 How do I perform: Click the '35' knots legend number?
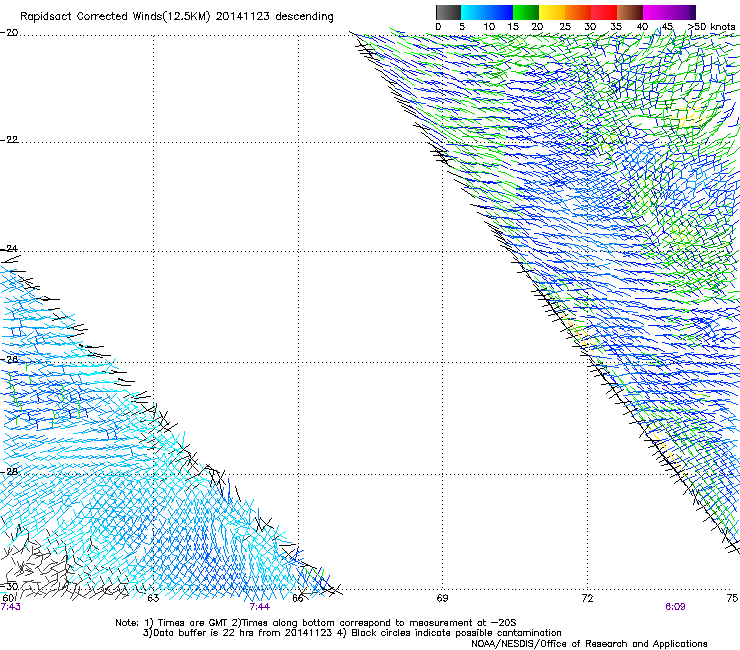click(616, 27)
